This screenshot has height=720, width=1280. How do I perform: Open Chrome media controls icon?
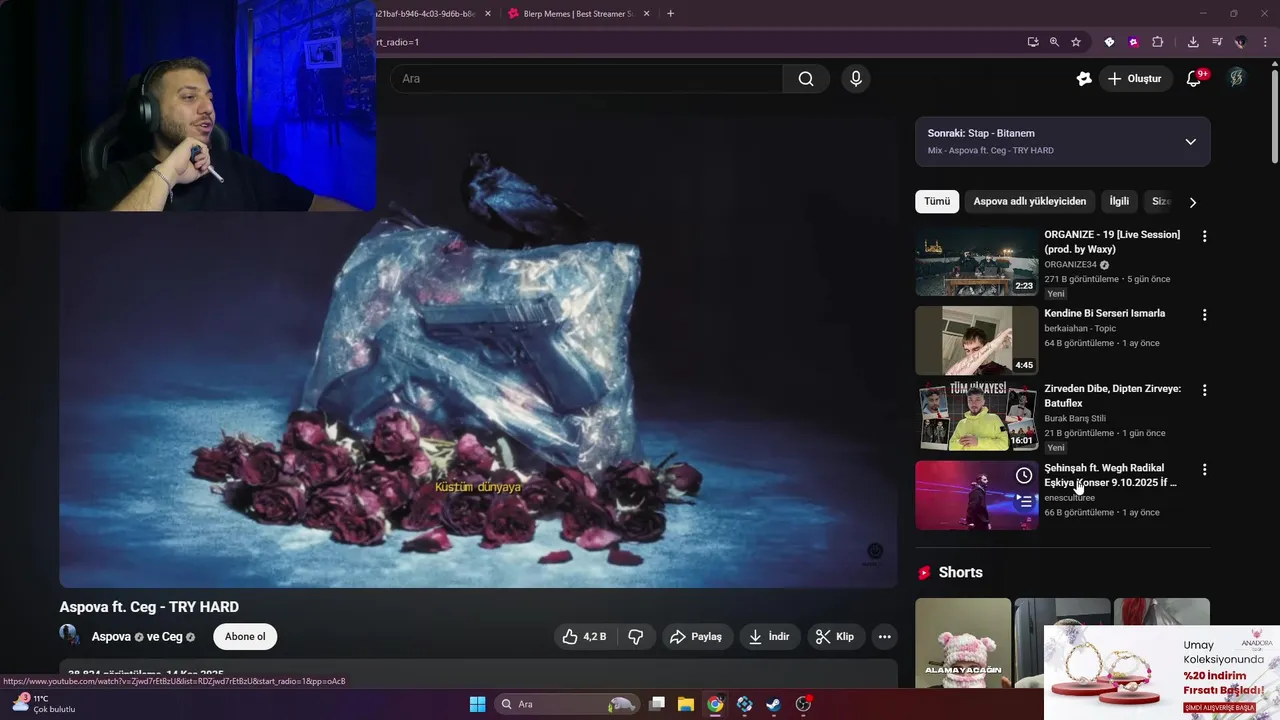point(1217,42)
